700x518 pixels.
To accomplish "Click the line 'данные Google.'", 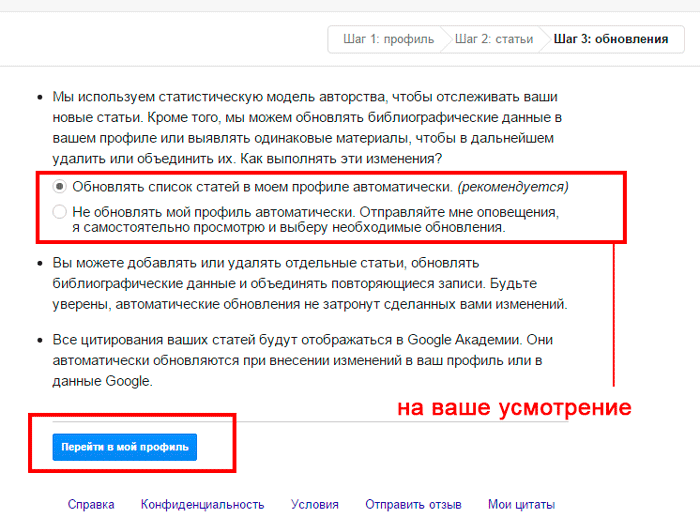I will 102,381.
